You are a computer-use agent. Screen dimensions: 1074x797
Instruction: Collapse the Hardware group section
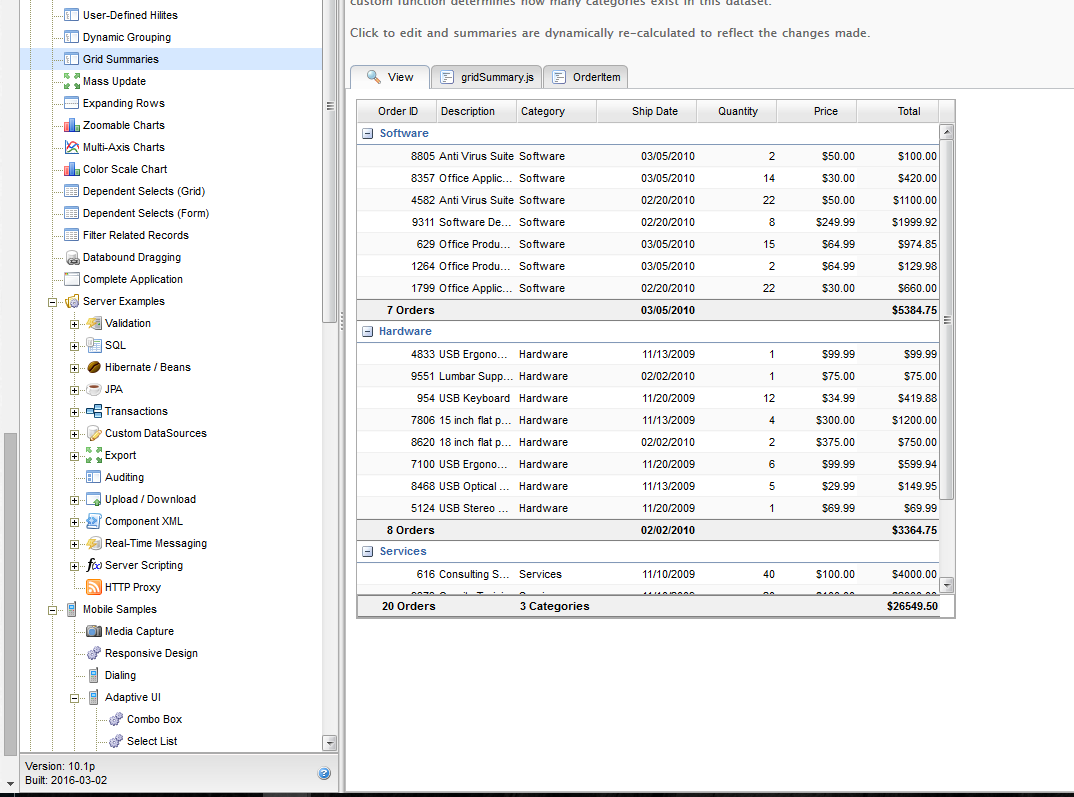[368, 332]
